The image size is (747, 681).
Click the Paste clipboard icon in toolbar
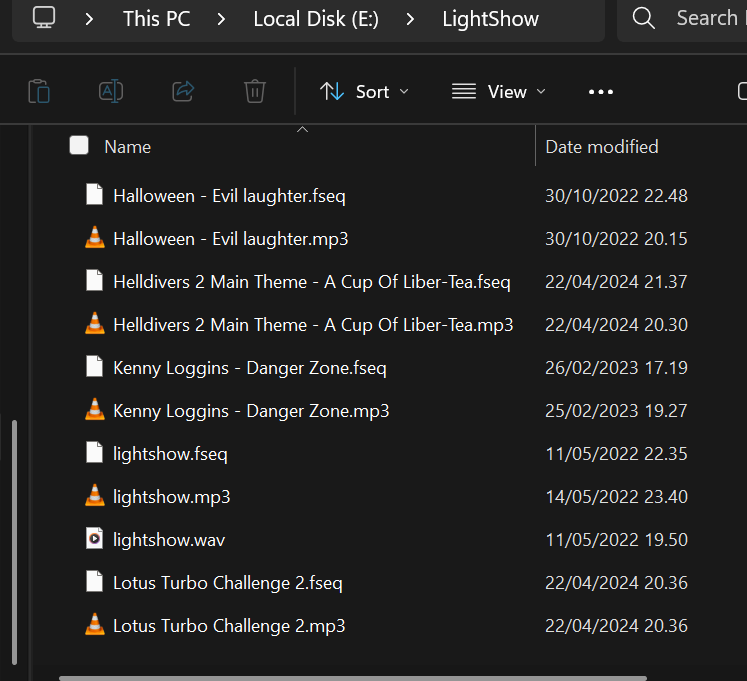(x=39, y=92)
